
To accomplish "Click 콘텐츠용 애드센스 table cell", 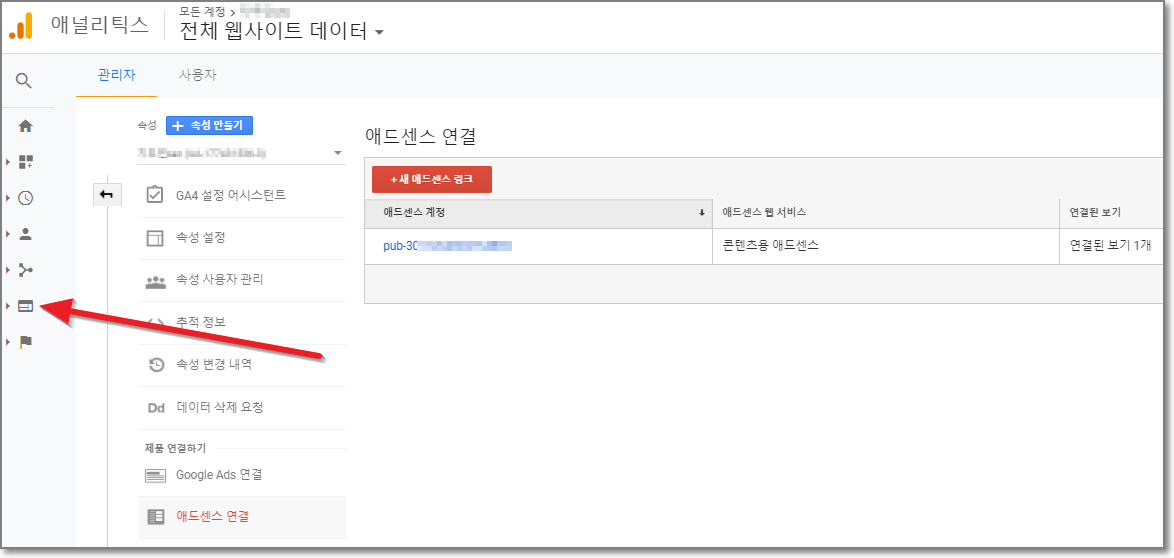I will click(886, 246).
